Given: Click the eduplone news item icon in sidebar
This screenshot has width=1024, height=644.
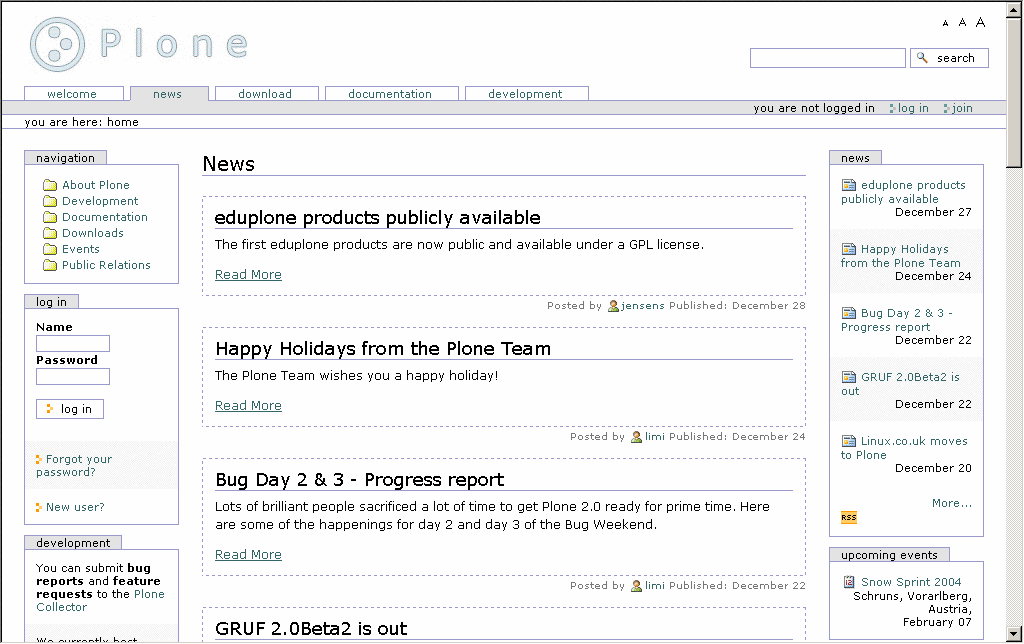Looking at the screenshot, I should [x=849, y=185].
